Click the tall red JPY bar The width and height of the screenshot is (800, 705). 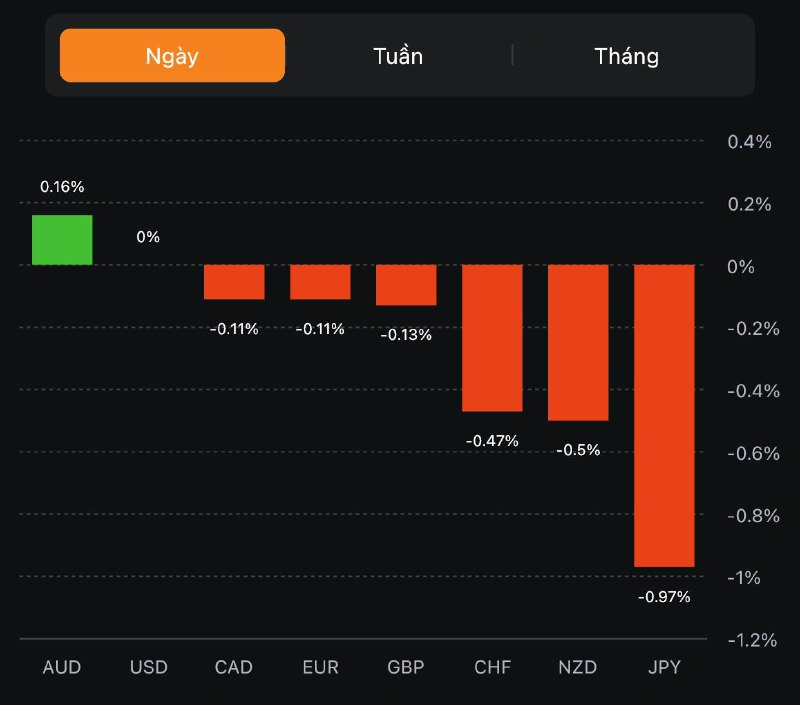tap(664, 415)
